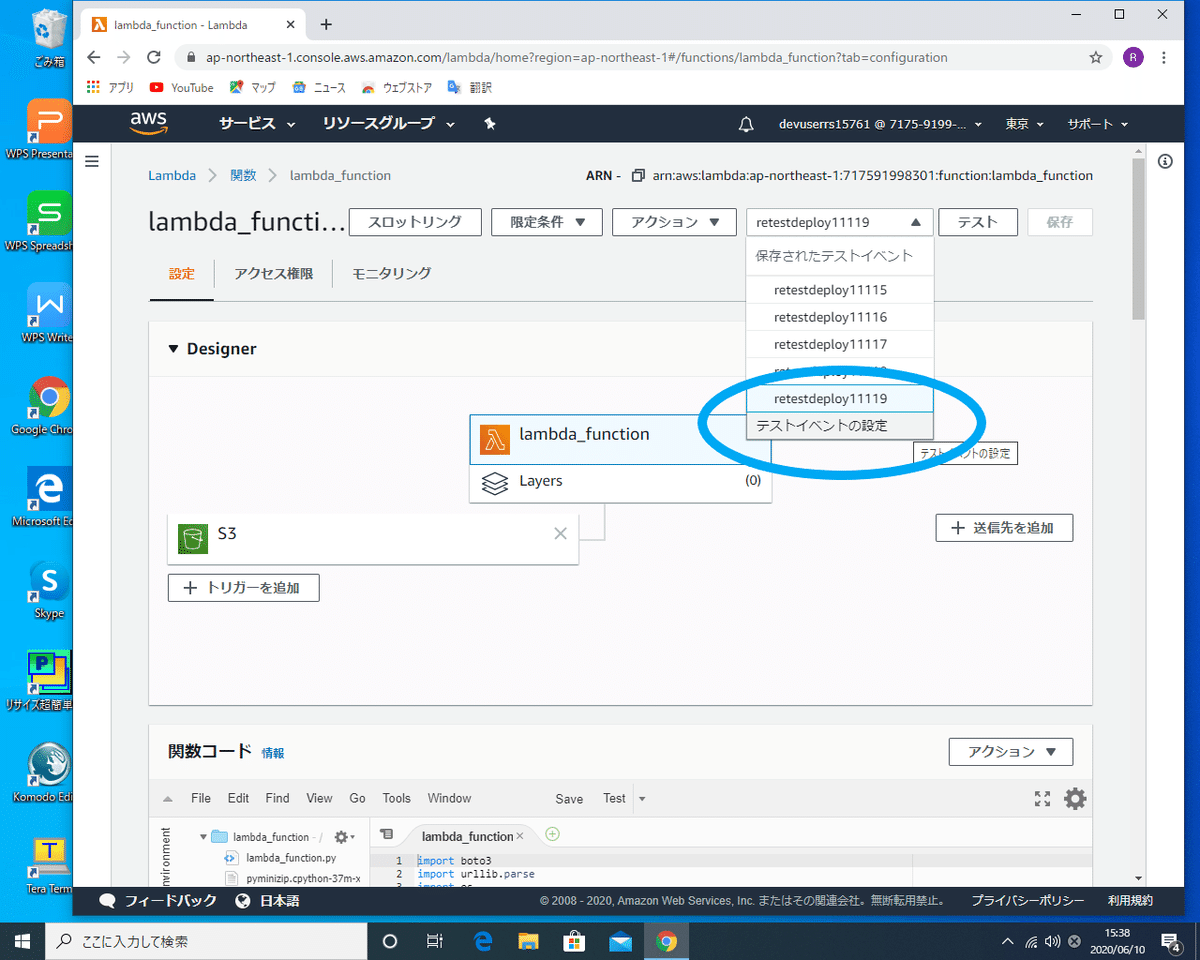This screenshot has width=1200, height=960.
Task: Select test event retestdeploy11117
Action: tap(840, 344)
